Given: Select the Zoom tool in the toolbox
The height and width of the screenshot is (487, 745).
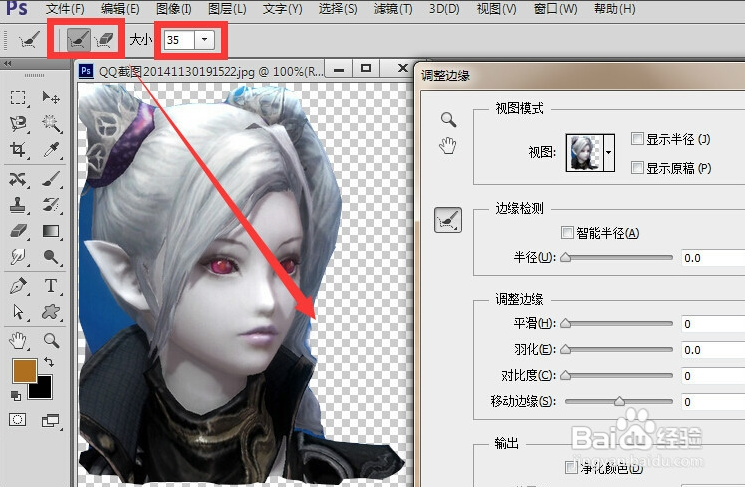Looking at the screenshot, I should tap(51, 340).
